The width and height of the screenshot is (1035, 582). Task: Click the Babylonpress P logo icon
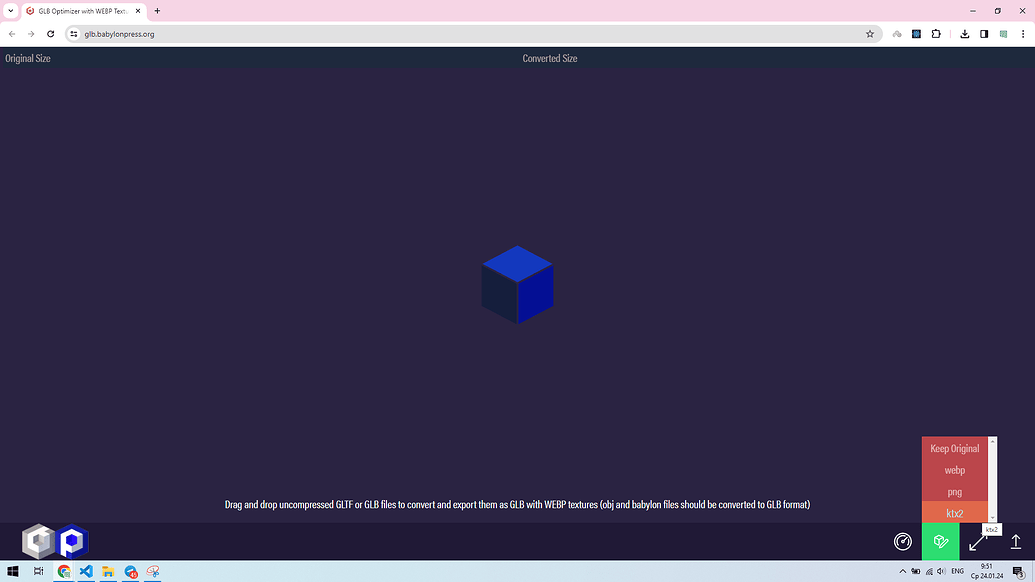coord(70,541)
